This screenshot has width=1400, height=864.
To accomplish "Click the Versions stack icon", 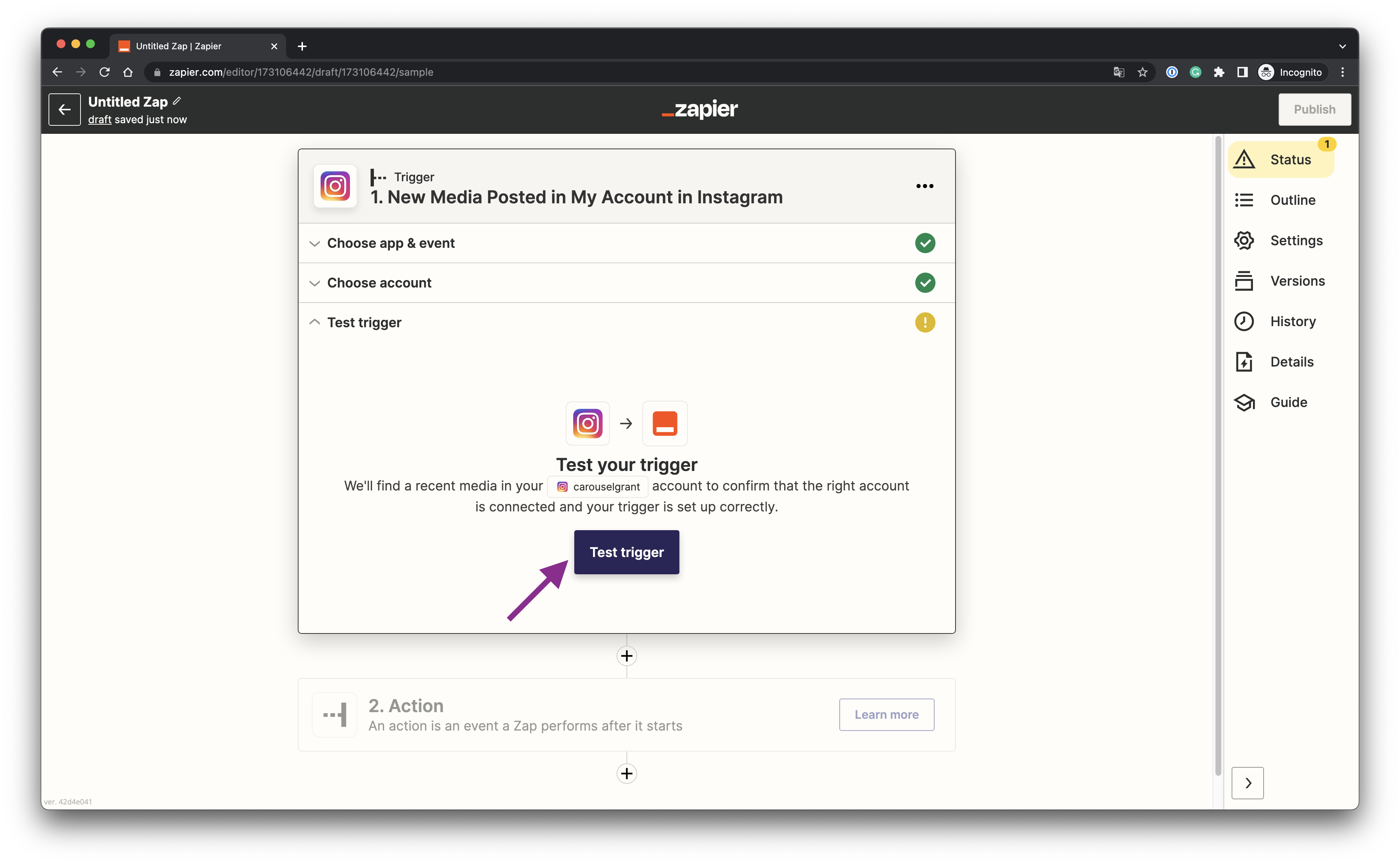I will pyautogui.click(x=1244, y=281).
